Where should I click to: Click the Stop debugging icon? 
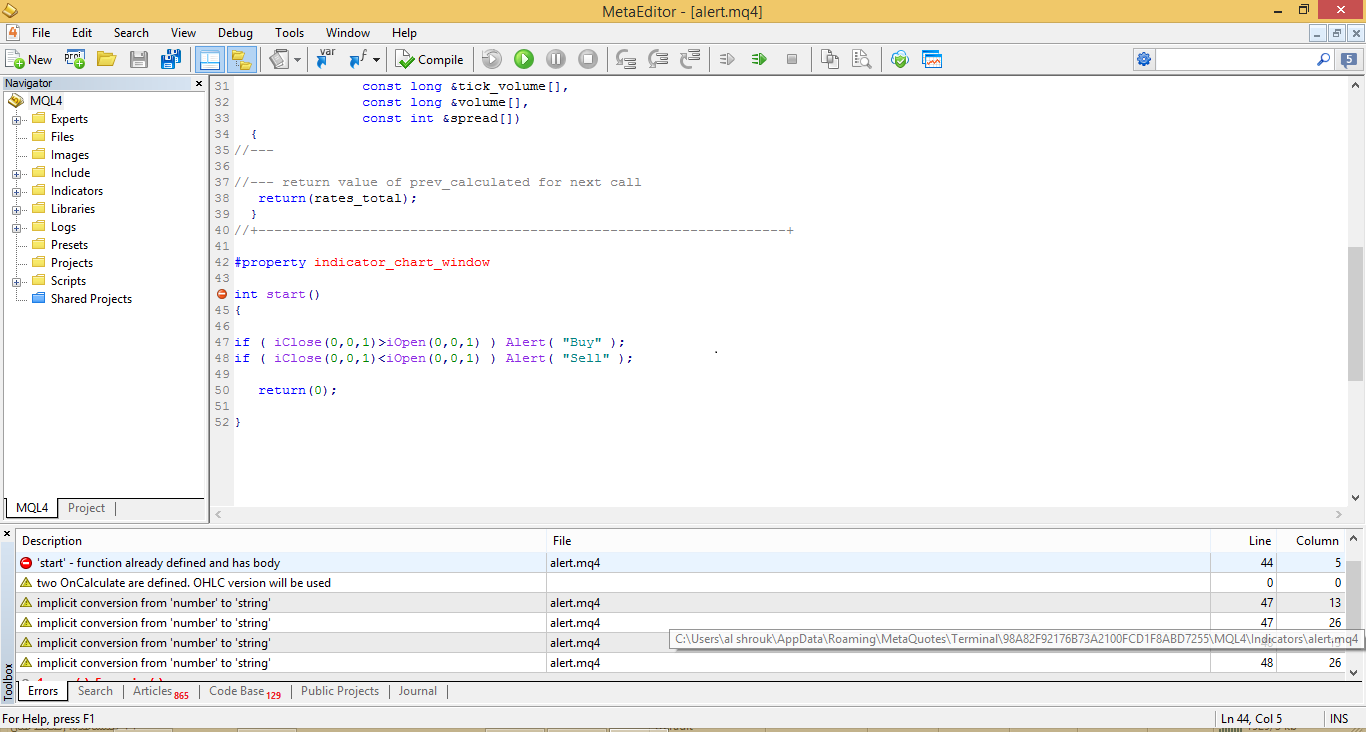588,59
